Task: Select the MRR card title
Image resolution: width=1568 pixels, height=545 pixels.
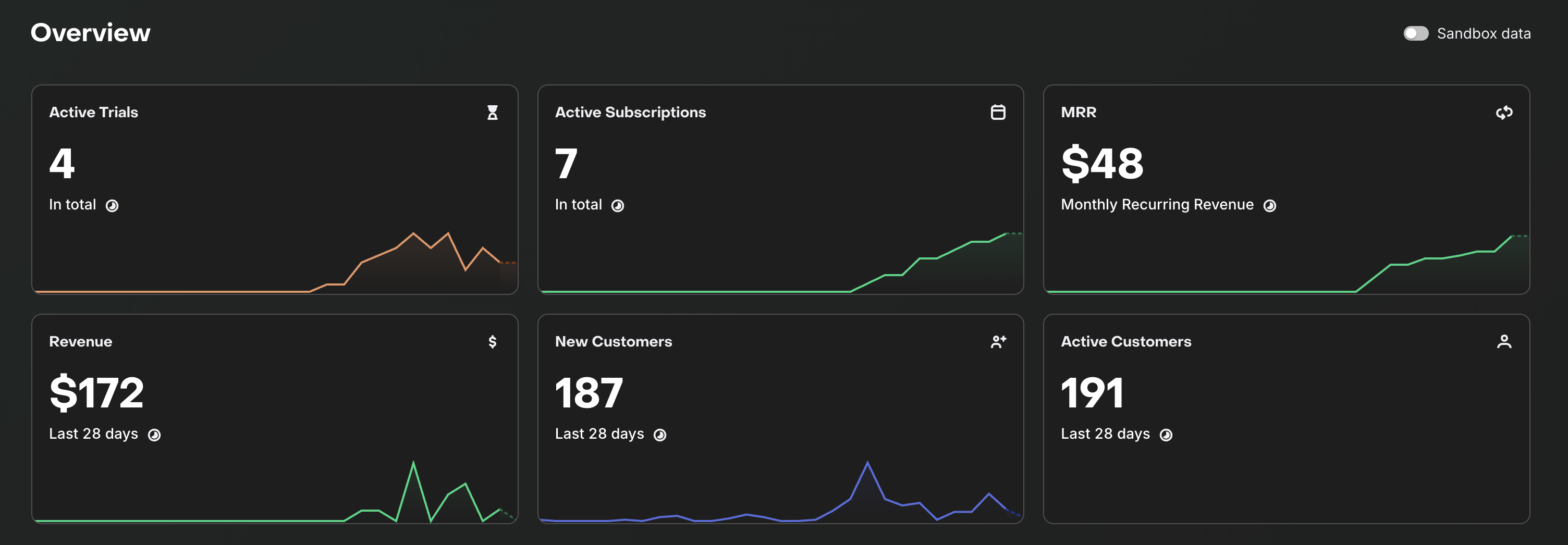Action: pos(1079,113)
